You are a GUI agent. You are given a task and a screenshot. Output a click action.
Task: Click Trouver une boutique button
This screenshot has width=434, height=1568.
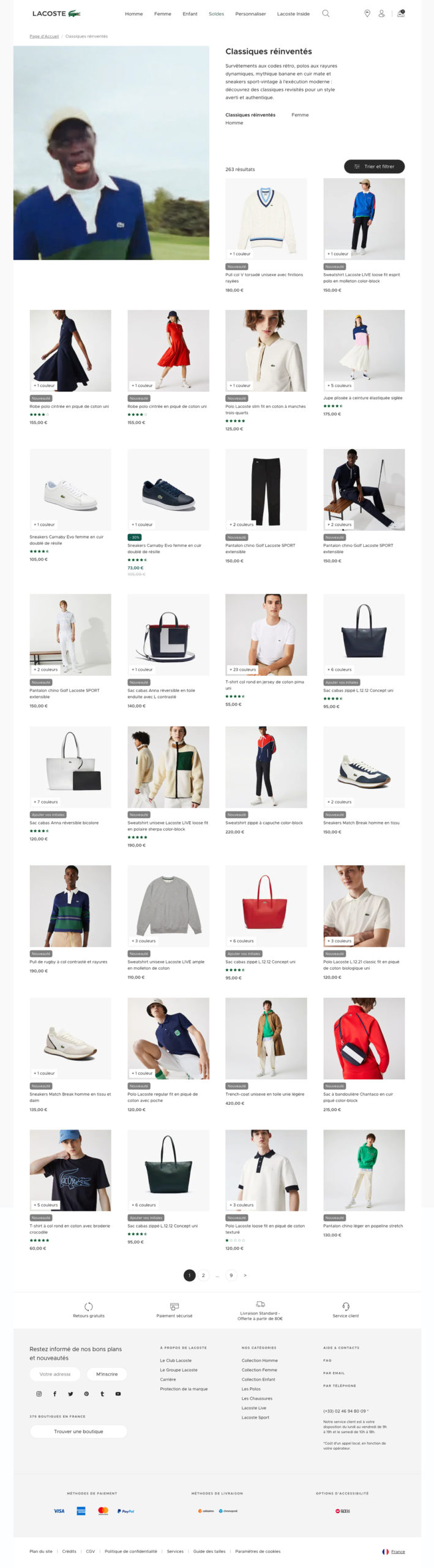(x=78, y=1431)
